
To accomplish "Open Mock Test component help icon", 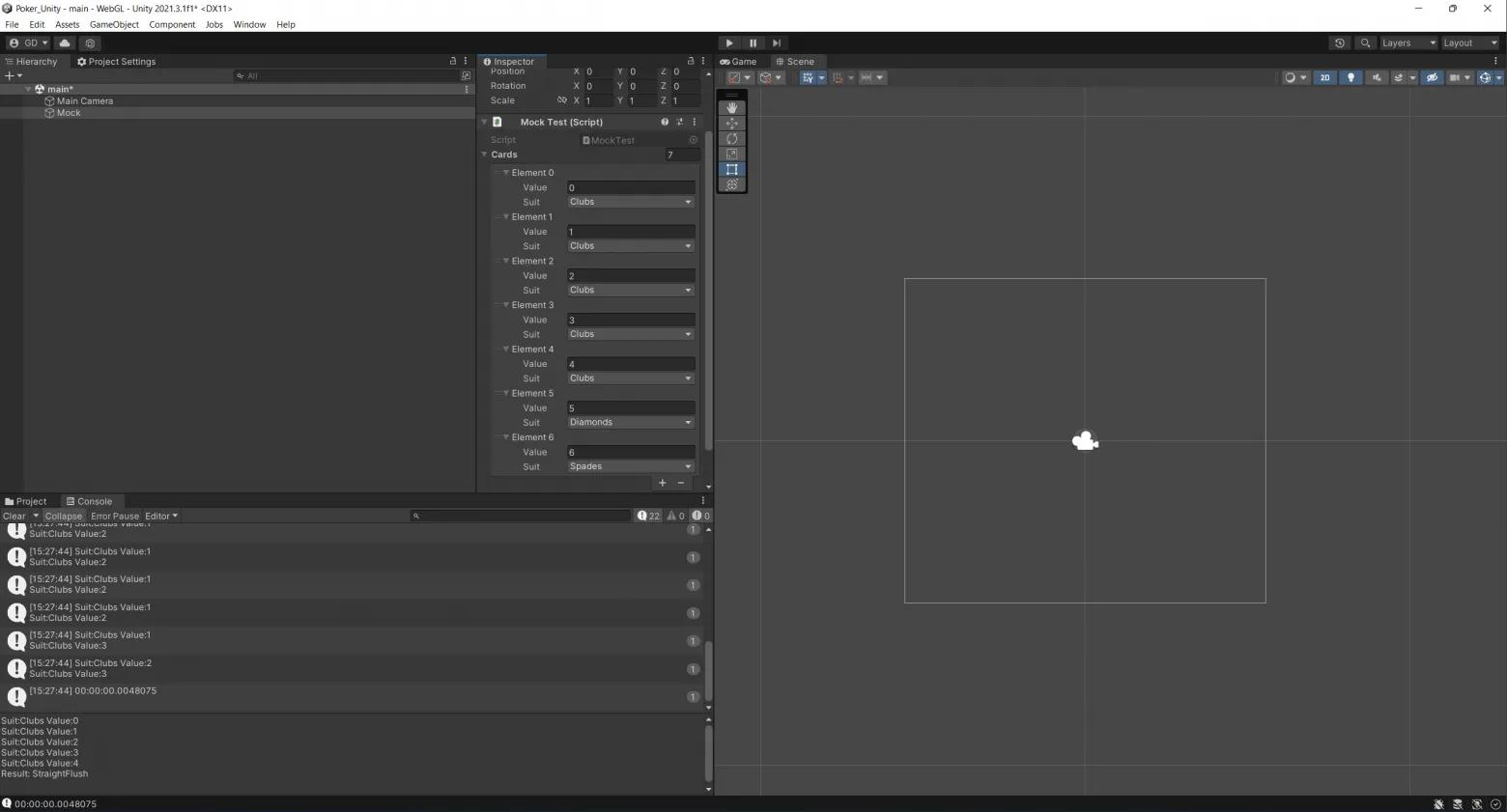I will click(665, 122).
